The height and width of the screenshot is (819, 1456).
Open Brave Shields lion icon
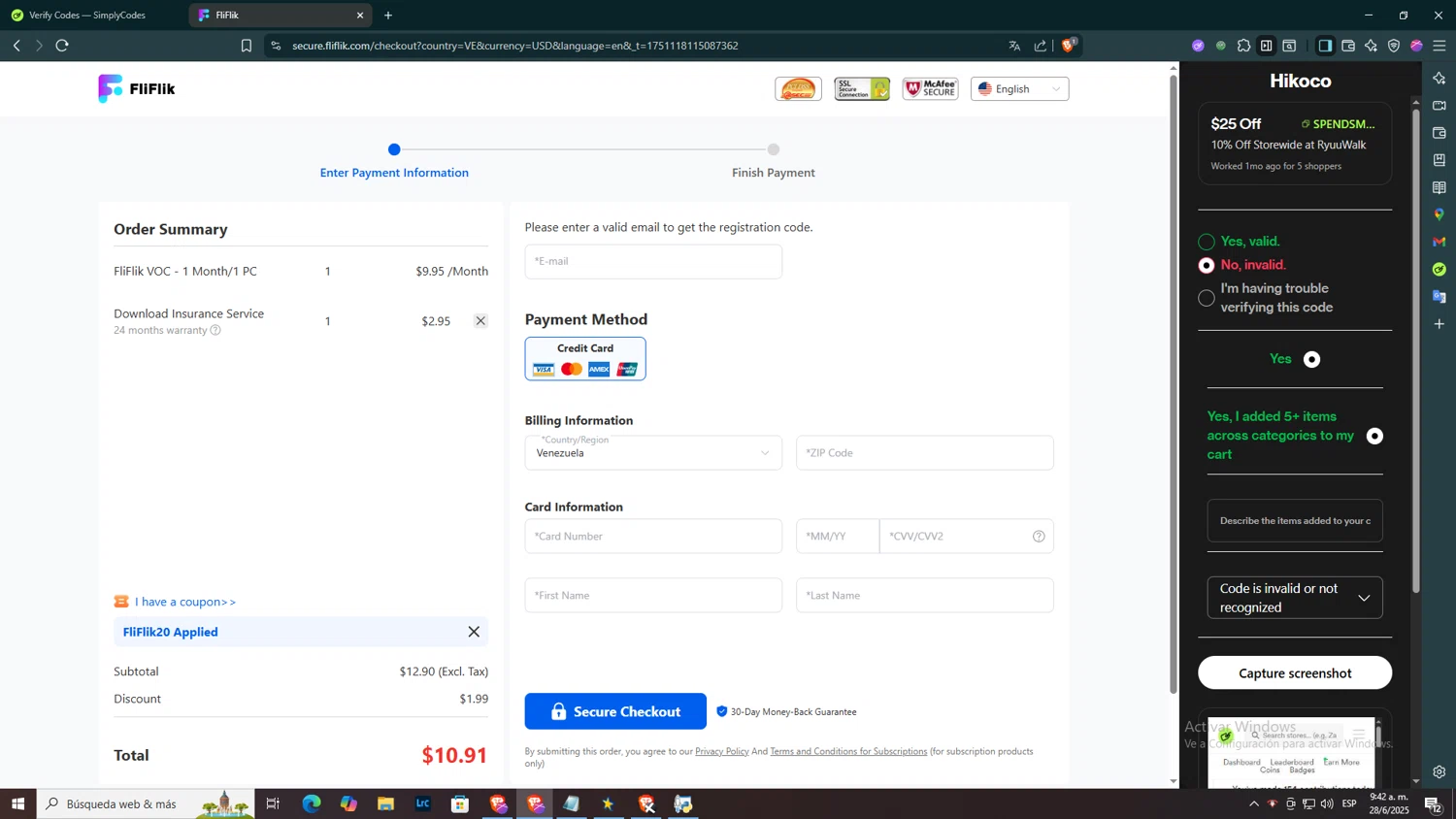[x=1069, y=45]
